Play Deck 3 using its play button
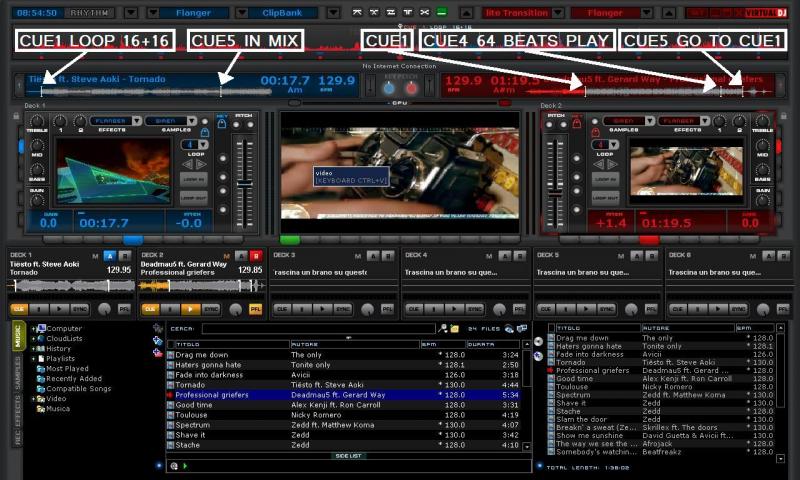 tap(322, 309)
